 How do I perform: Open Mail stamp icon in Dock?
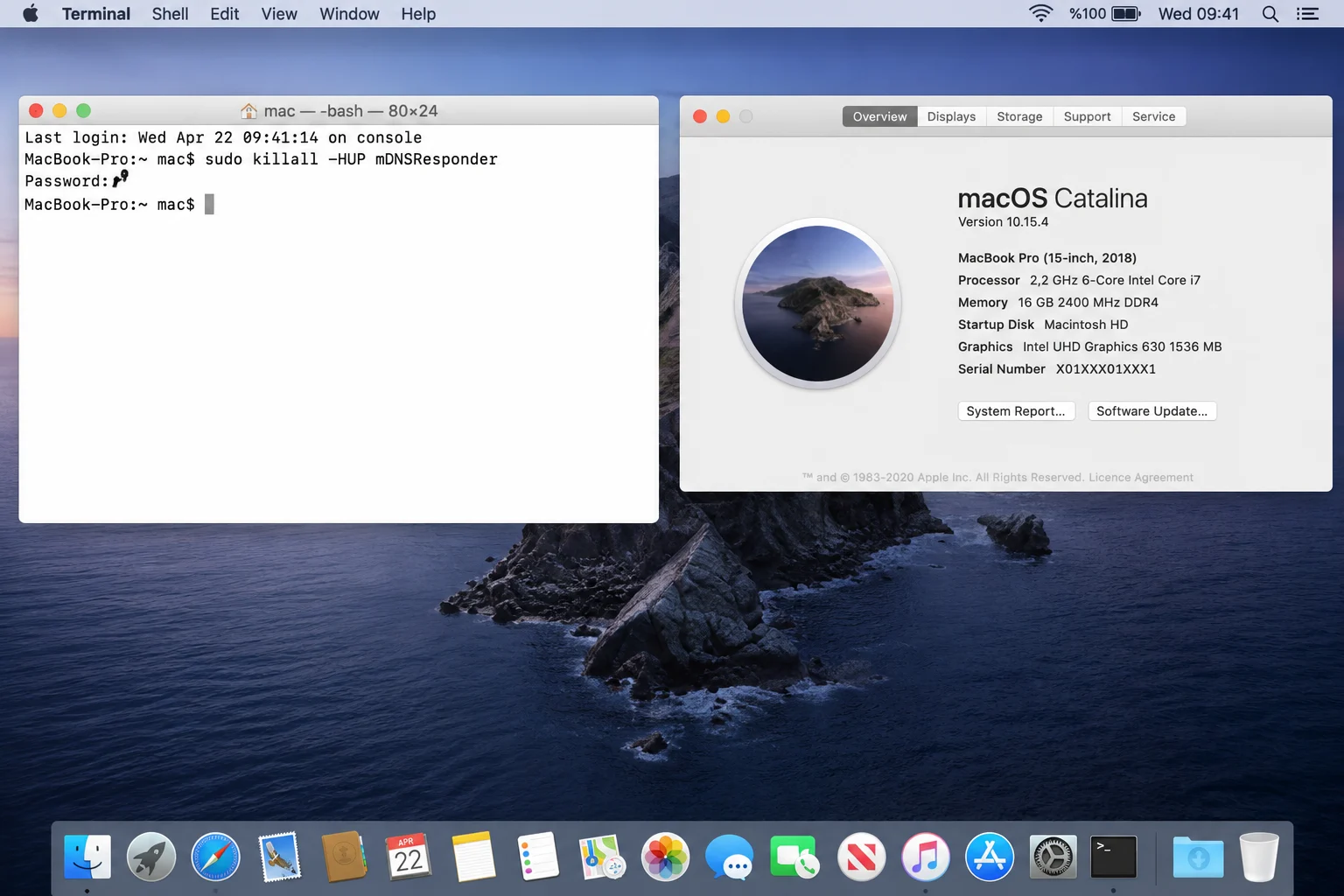coord(280,857)
